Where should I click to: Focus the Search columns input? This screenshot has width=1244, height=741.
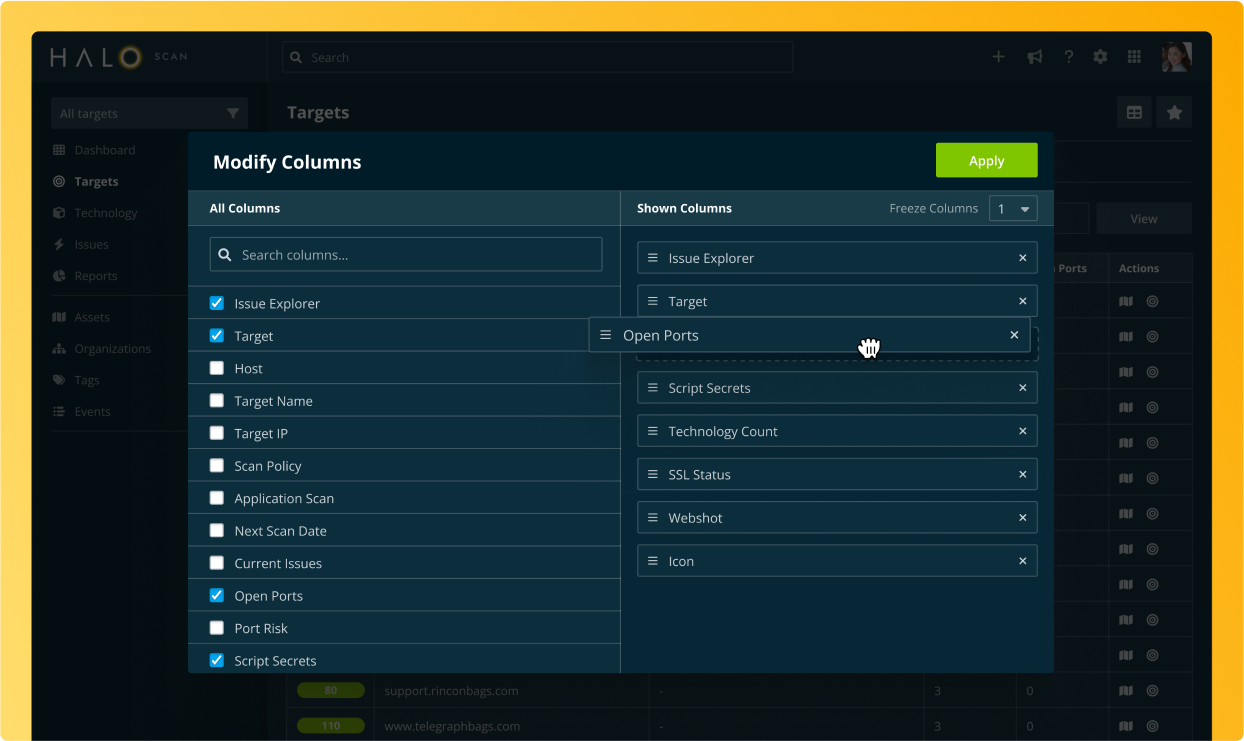click(406, 254)
